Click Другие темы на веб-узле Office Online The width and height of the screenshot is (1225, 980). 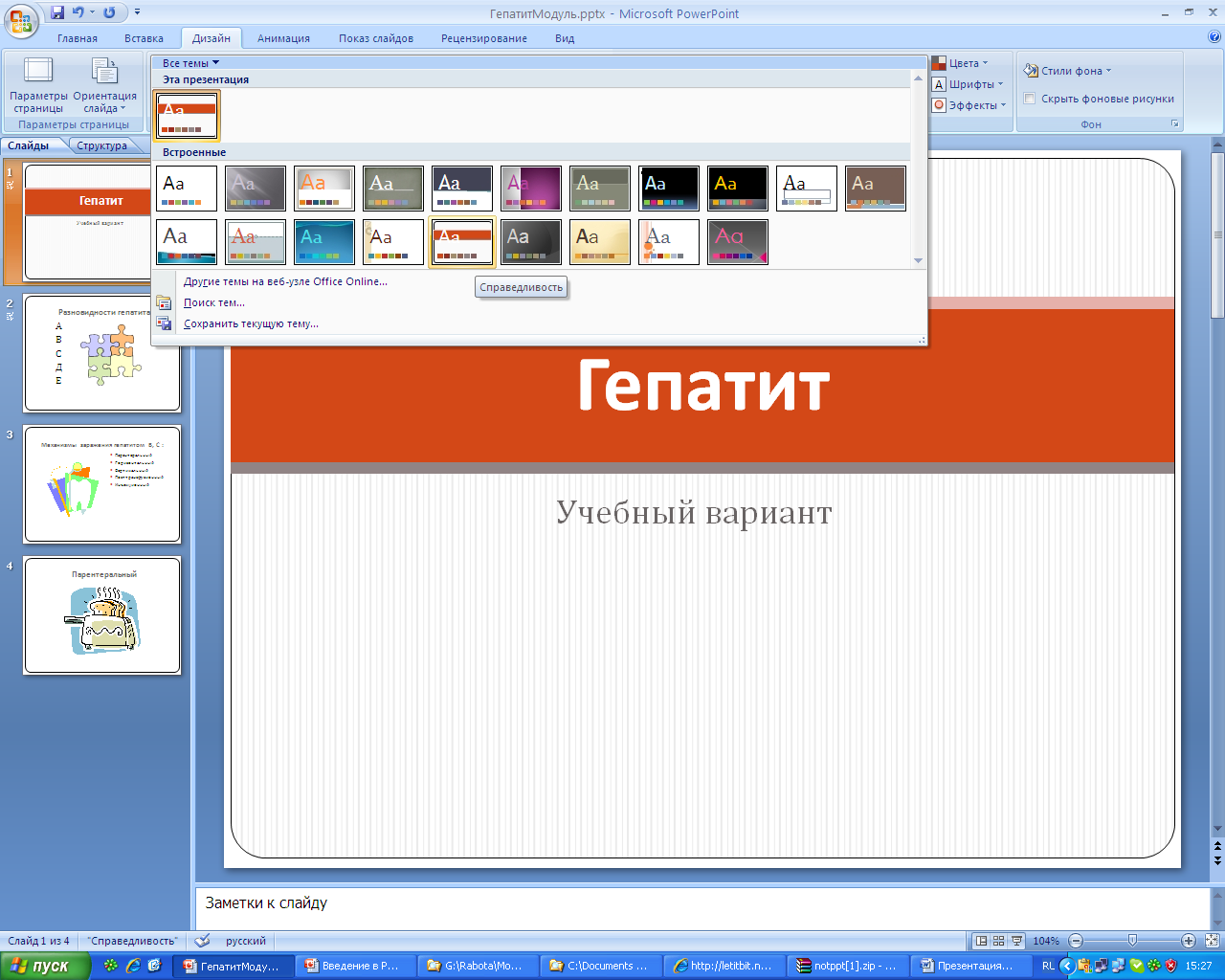[x=285, y=281]
